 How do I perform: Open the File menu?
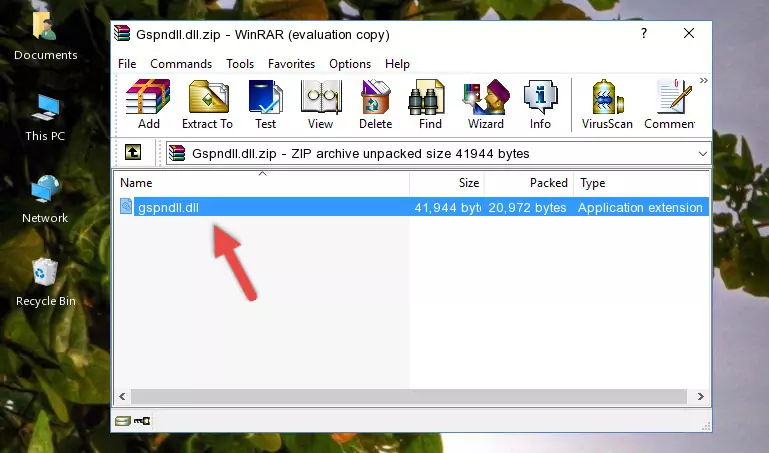[x=127, y=64]
